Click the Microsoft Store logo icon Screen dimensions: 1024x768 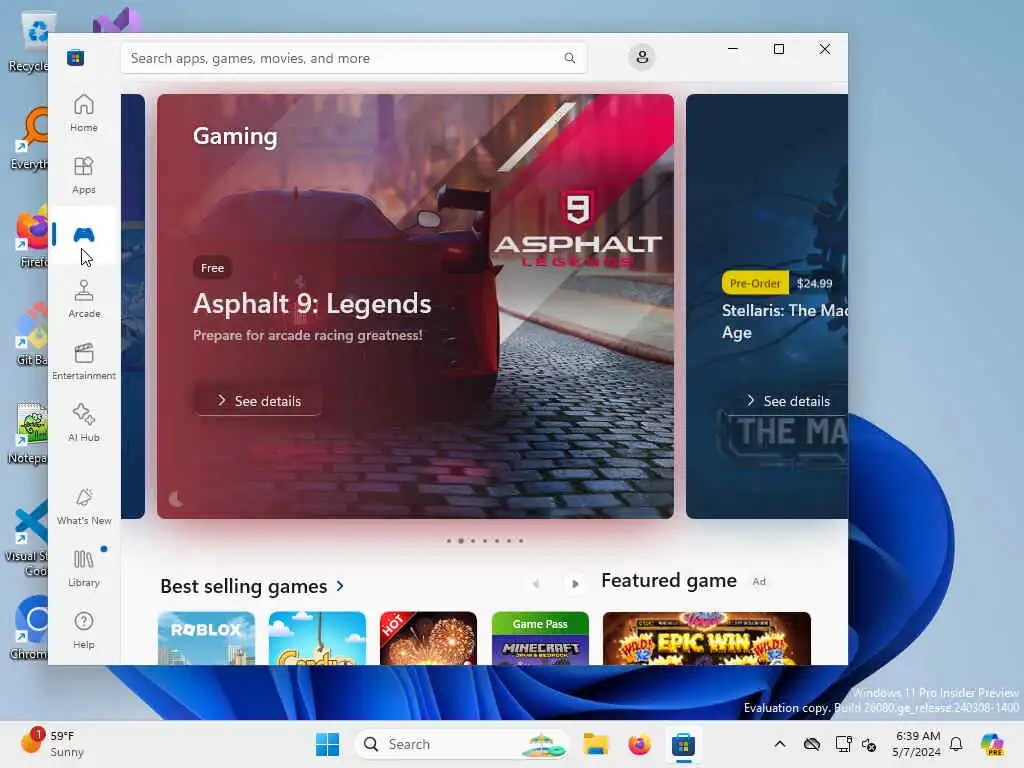[x=75, y=57]
